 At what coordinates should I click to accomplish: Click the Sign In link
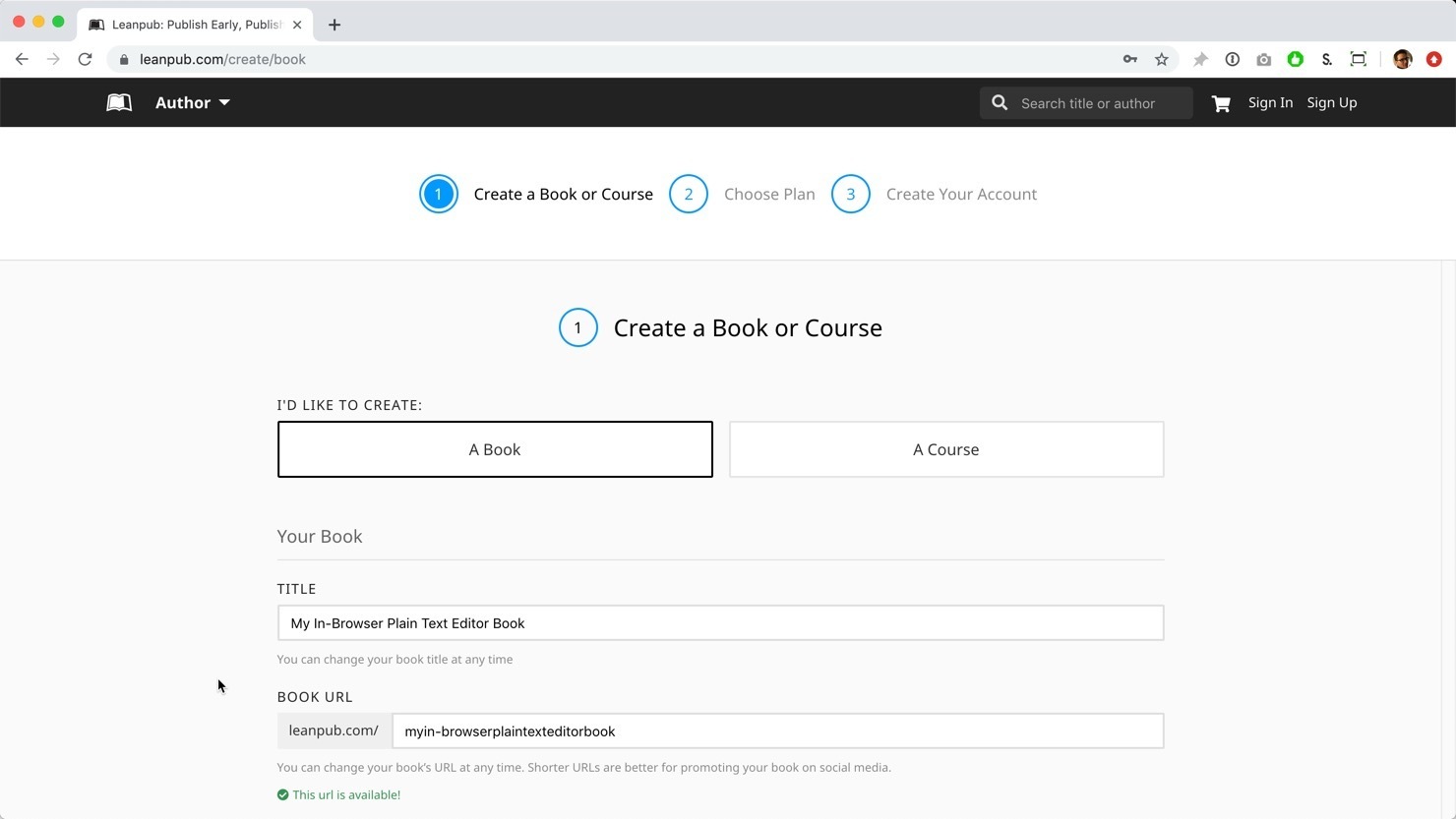(x=1270, y=102)
